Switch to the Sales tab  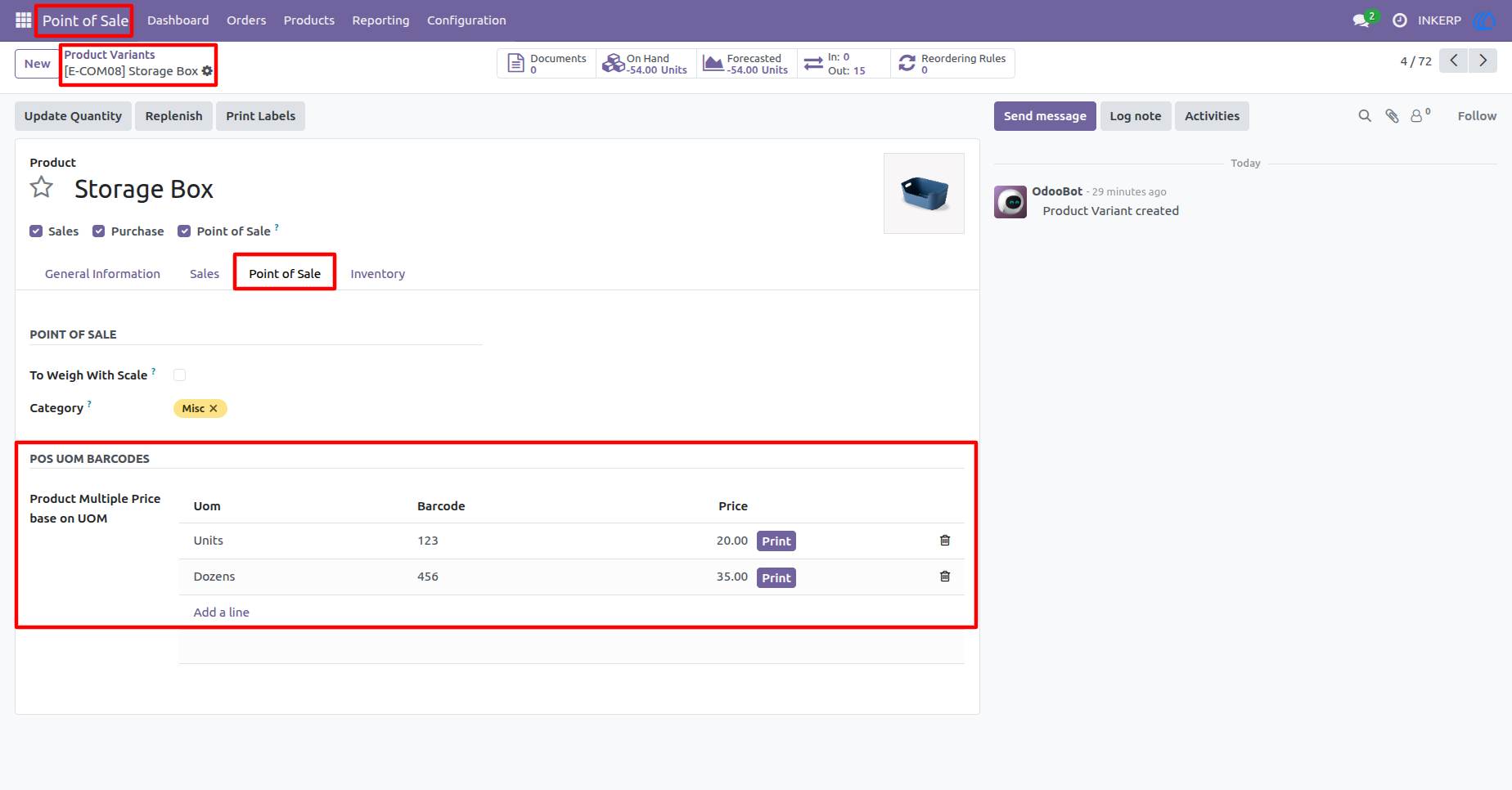[x=205, y=274]
